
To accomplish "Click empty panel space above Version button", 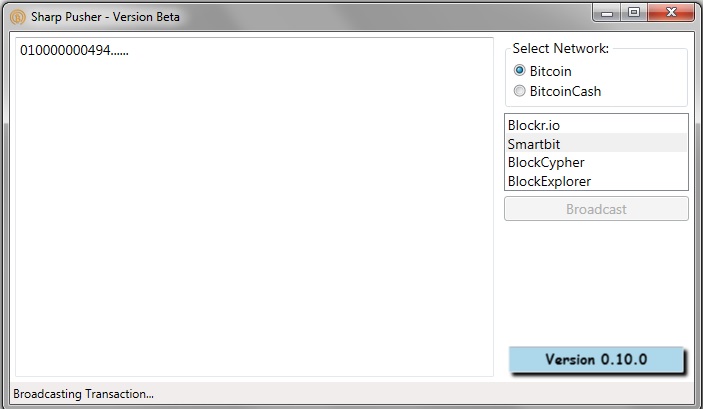I will [596, 283].
